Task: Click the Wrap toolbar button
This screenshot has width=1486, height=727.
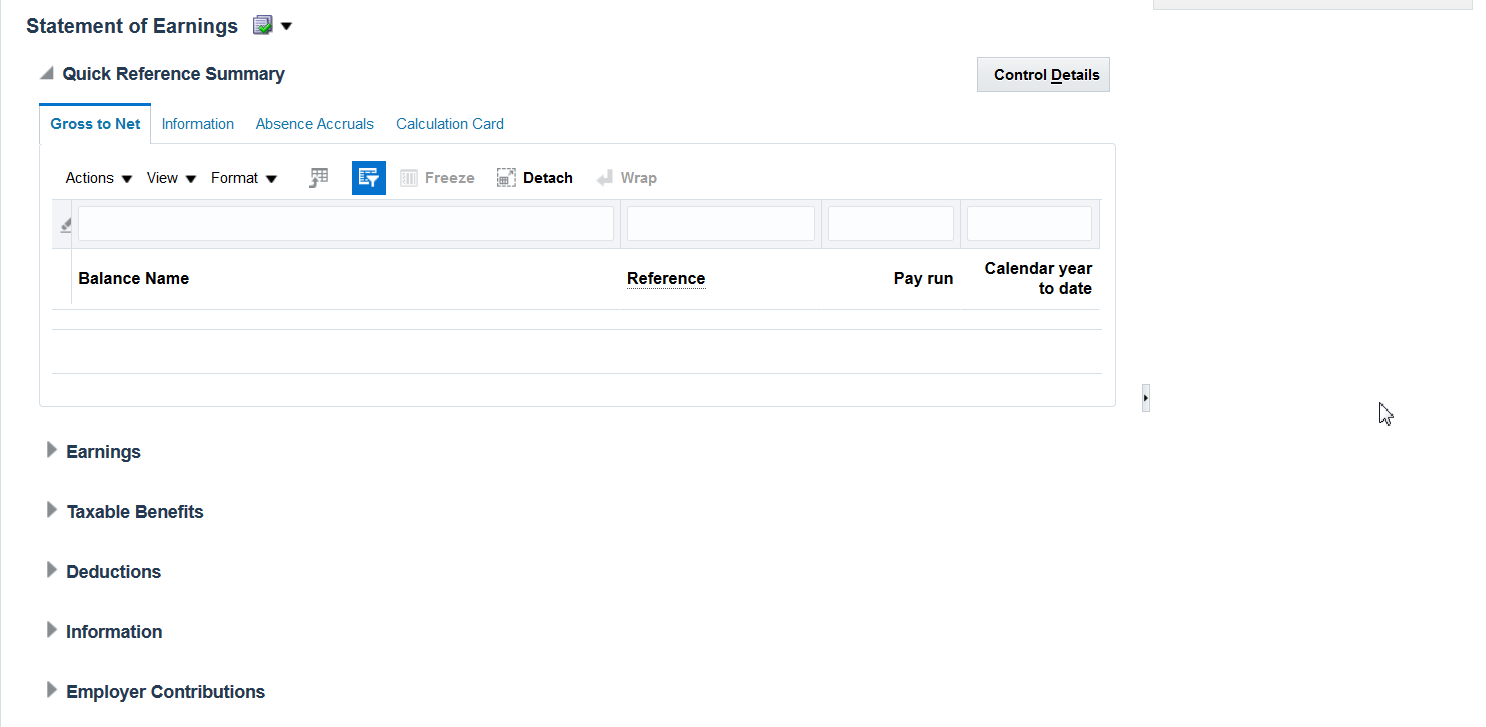Action: [x=627, y=178]
